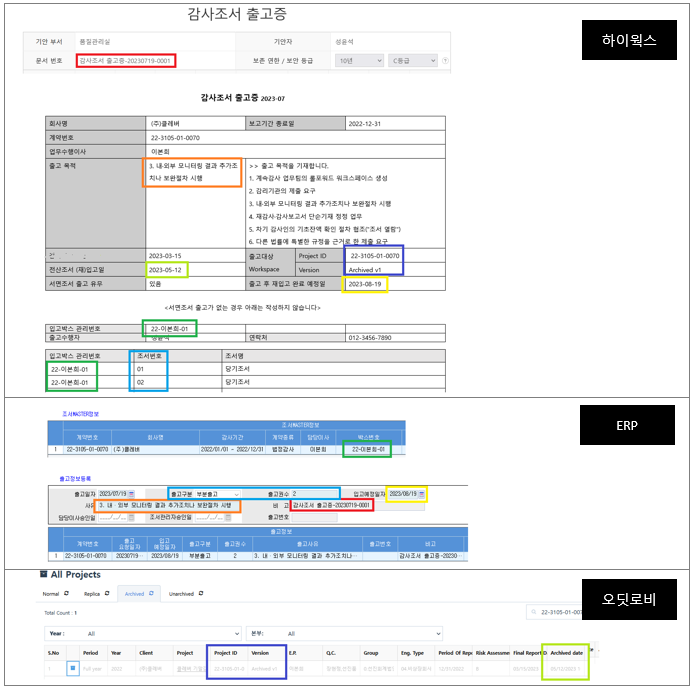Expand the 출고구분 부분출고 dropdown

tap(236, 494)
